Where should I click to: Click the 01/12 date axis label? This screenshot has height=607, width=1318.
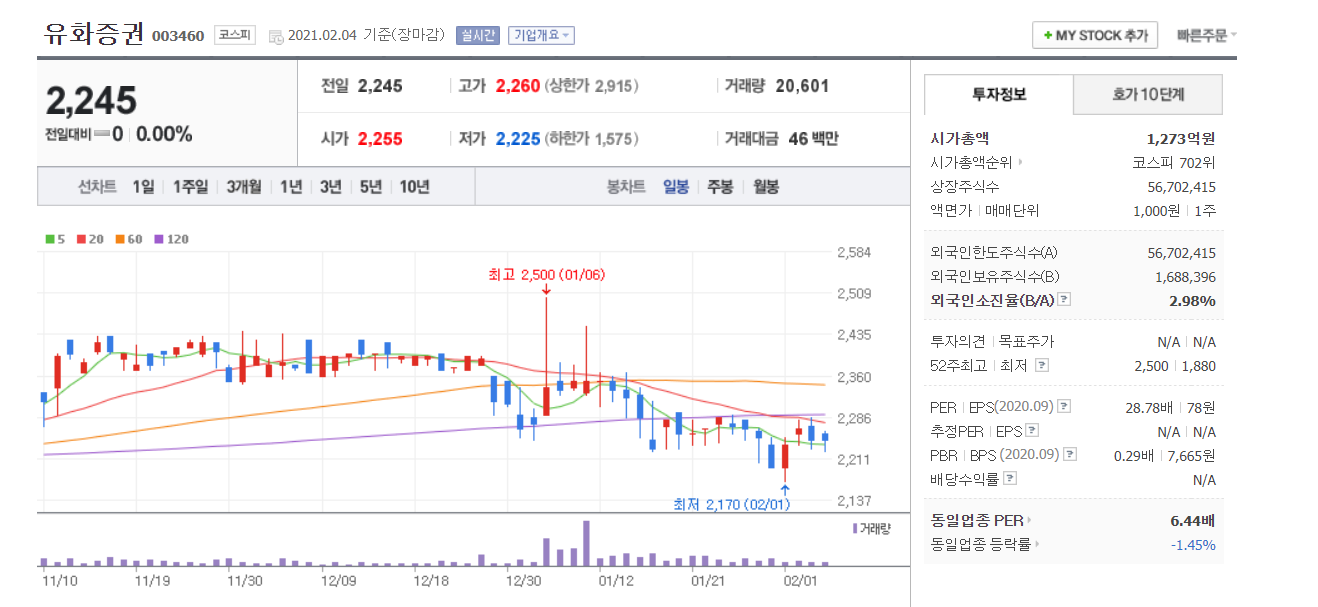pos(616,579)
